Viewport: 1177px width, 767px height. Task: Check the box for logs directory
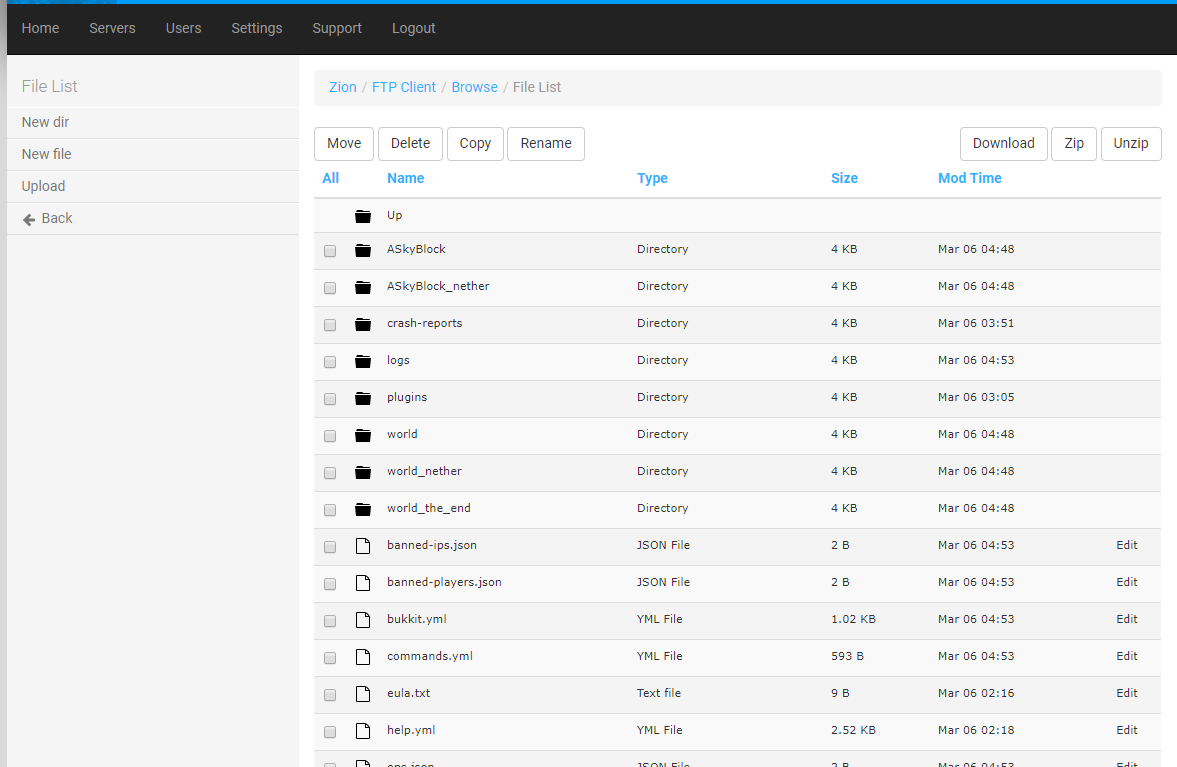pos(330,362)
